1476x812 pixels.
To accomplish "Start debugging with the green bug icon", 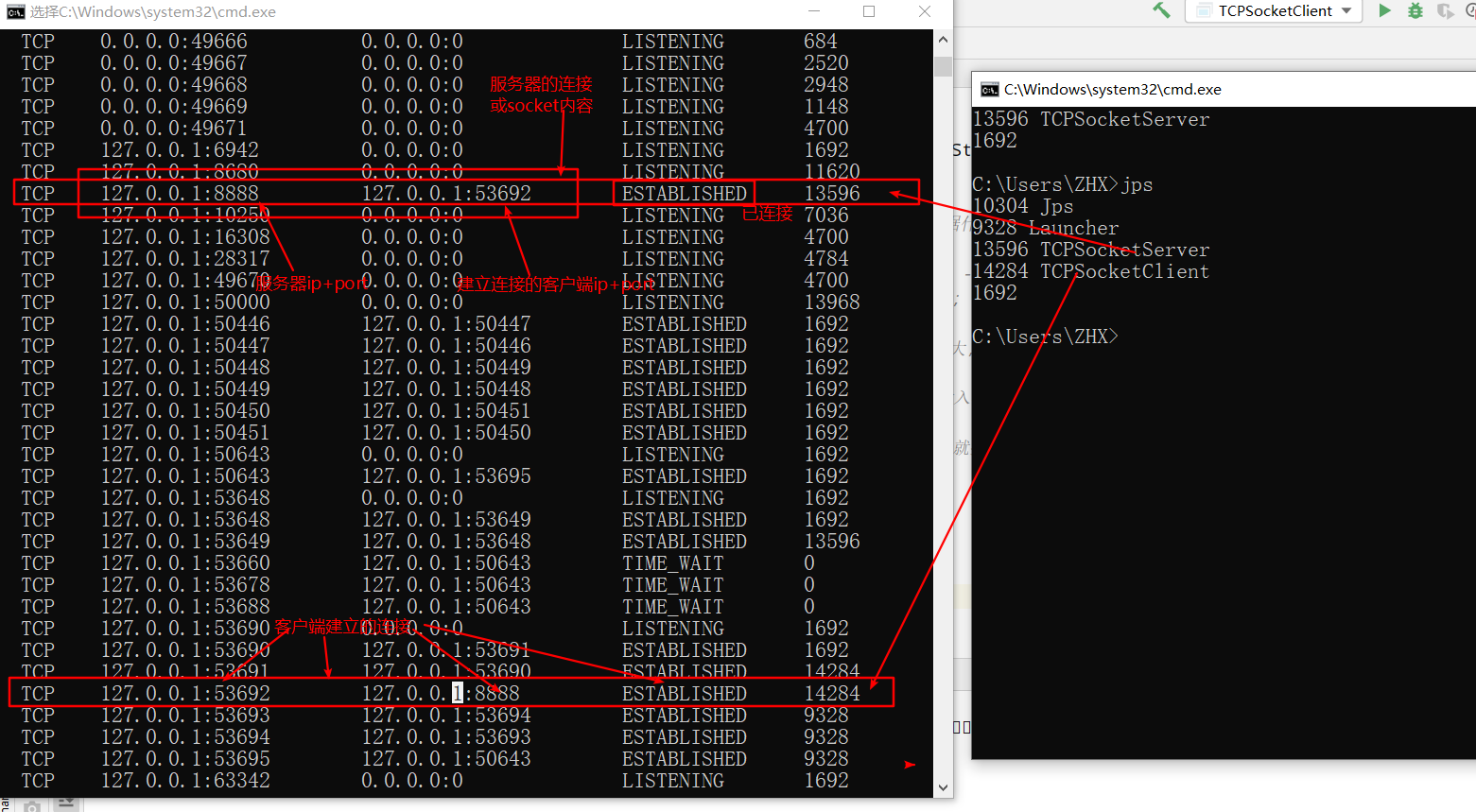I will [1415, 10].
